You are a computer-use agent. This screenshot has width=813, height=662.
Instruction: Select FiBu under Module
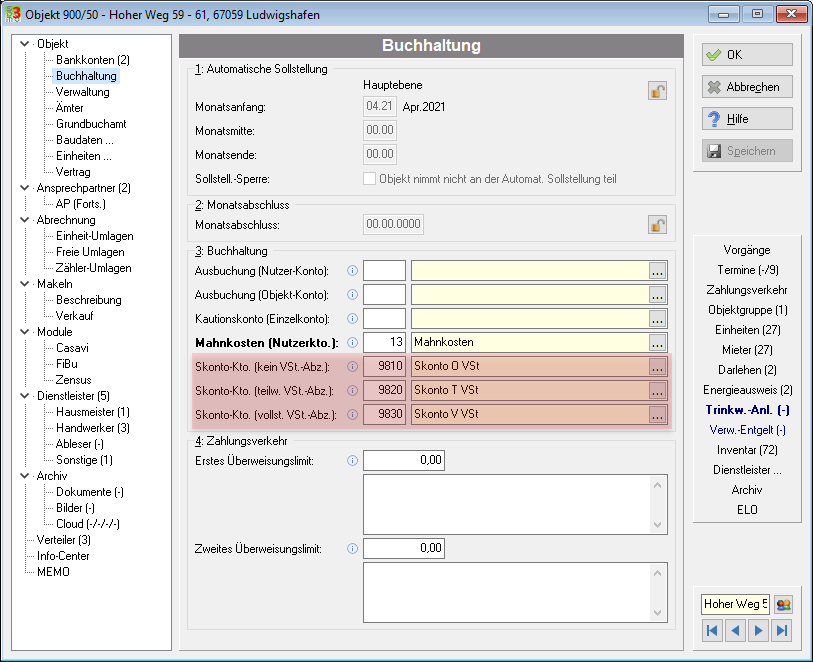pyautogui.click(x=67, y=364)
